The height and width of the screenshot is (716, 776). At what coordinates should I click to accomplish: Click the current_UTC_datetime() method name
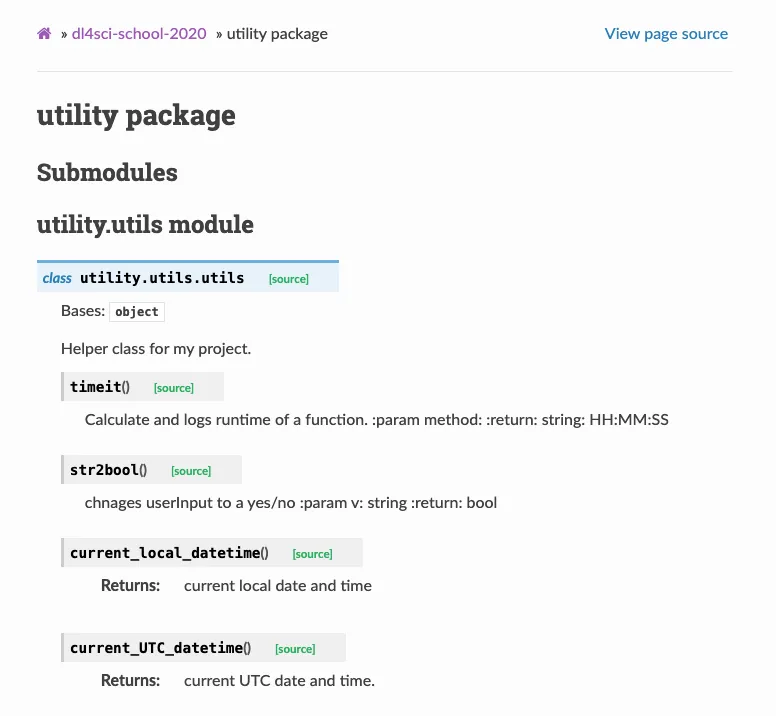(x=160, y=648)
